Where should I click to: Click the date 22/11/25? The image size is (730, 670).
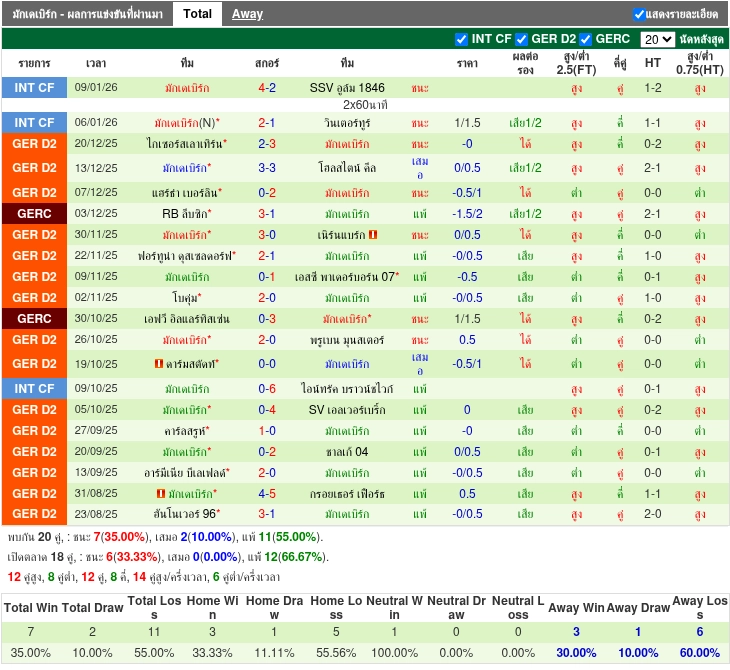(x=96, y=256)
